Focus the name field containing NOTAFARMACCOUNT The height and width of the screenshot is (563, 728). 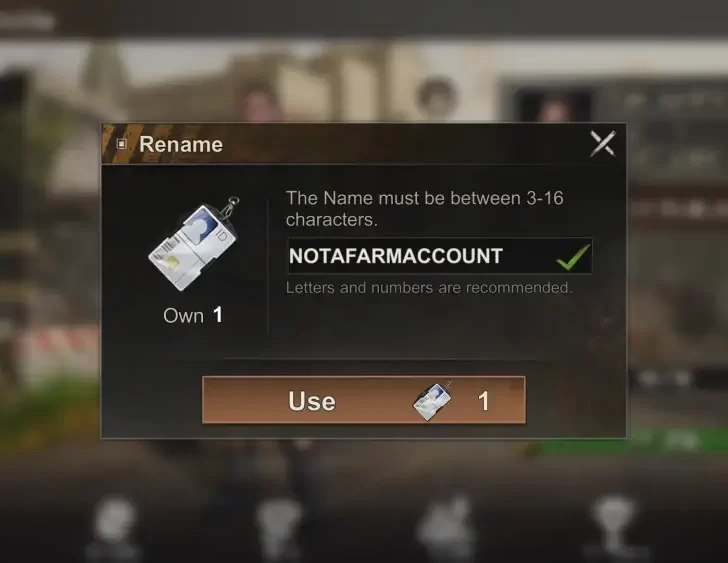439,256
